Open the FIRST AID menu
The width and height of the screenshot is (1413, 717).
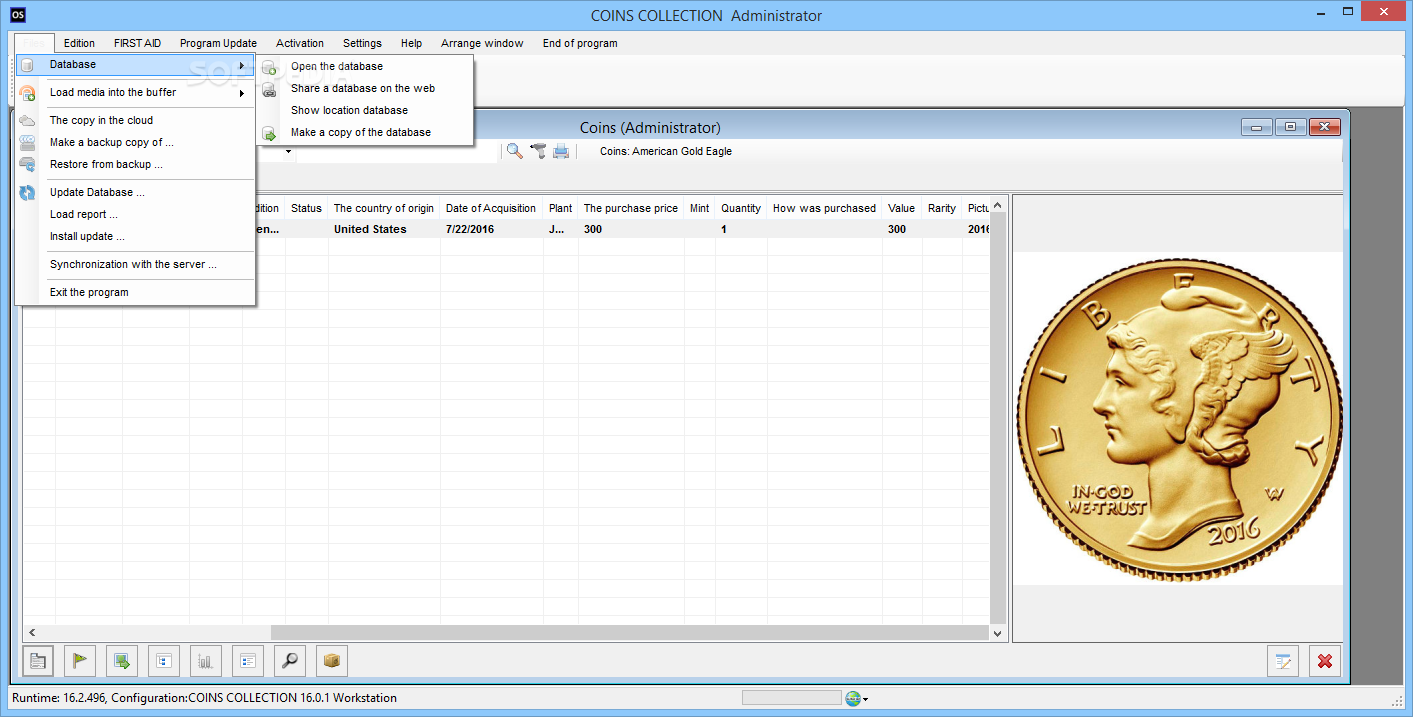137,43
